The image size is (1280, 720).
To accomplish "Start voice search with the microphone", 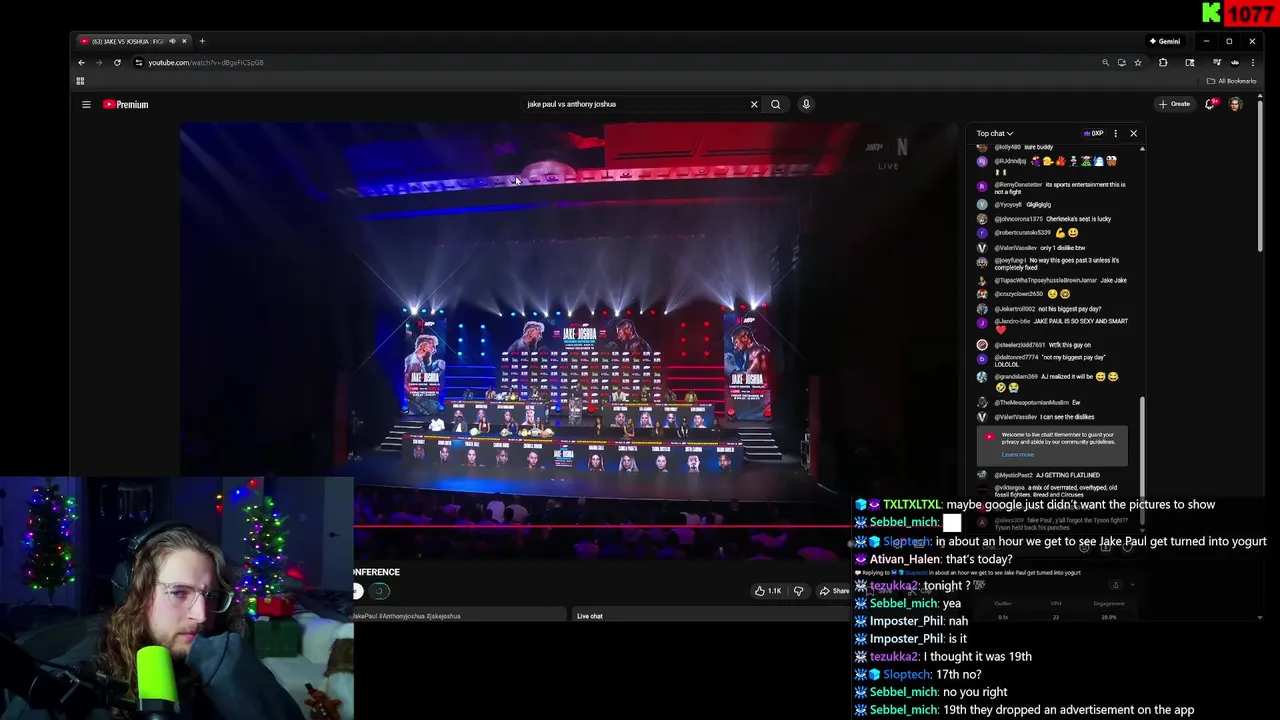I will pos(806,104).
